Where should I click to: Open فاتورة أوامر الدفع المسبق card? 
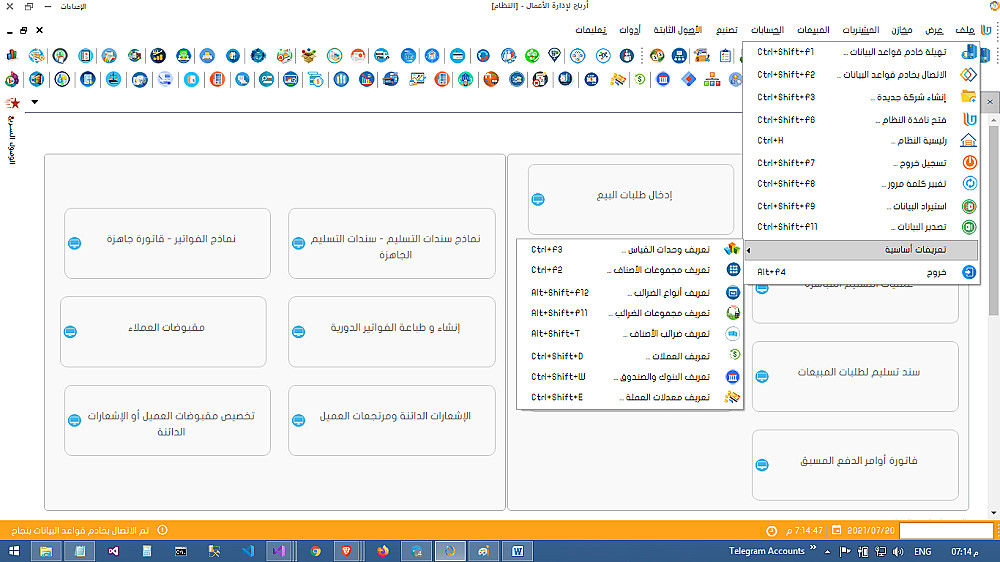(855, 464)
